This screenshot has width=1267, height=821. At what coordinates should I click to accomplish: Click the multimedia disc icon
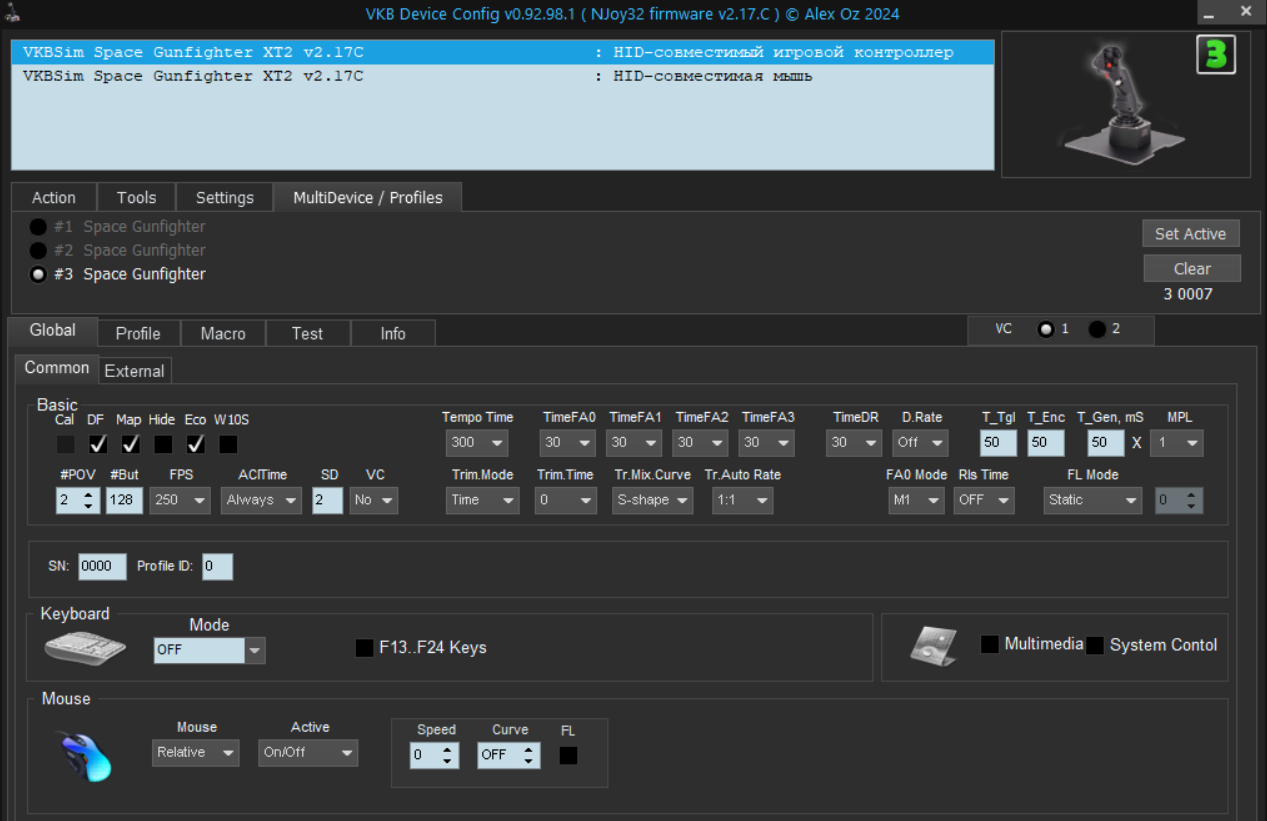(x=926, y=647)
